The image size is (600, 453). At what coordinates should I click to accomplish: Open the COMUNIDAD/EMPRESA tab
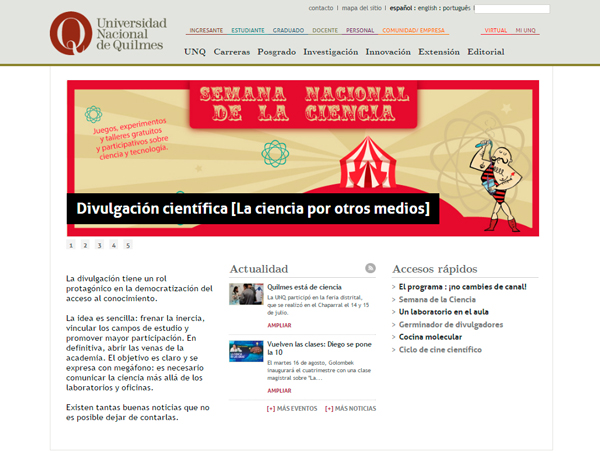coord(413,30)
